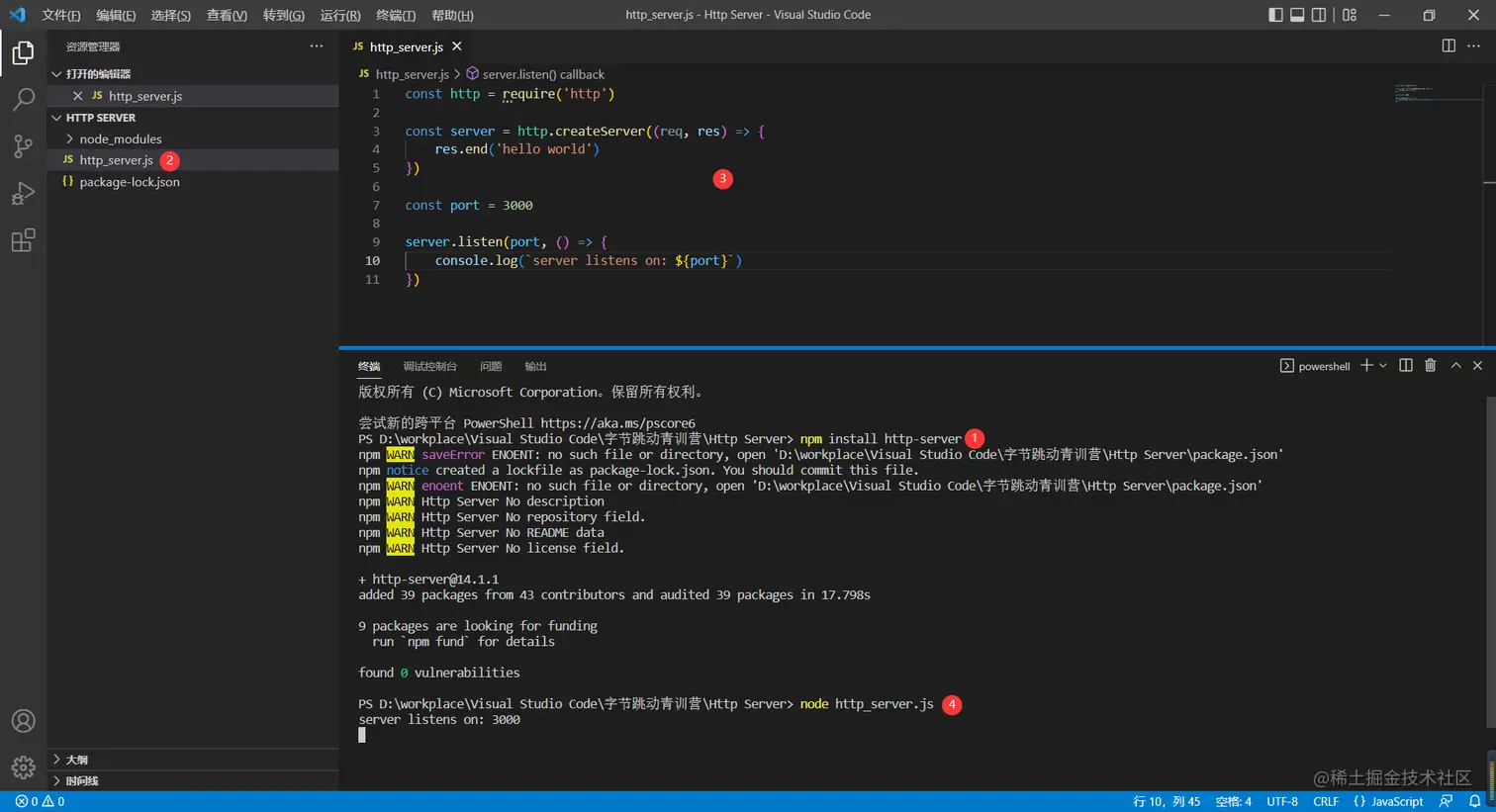Click the editor minimap preview

click(x=1437, y=94)
